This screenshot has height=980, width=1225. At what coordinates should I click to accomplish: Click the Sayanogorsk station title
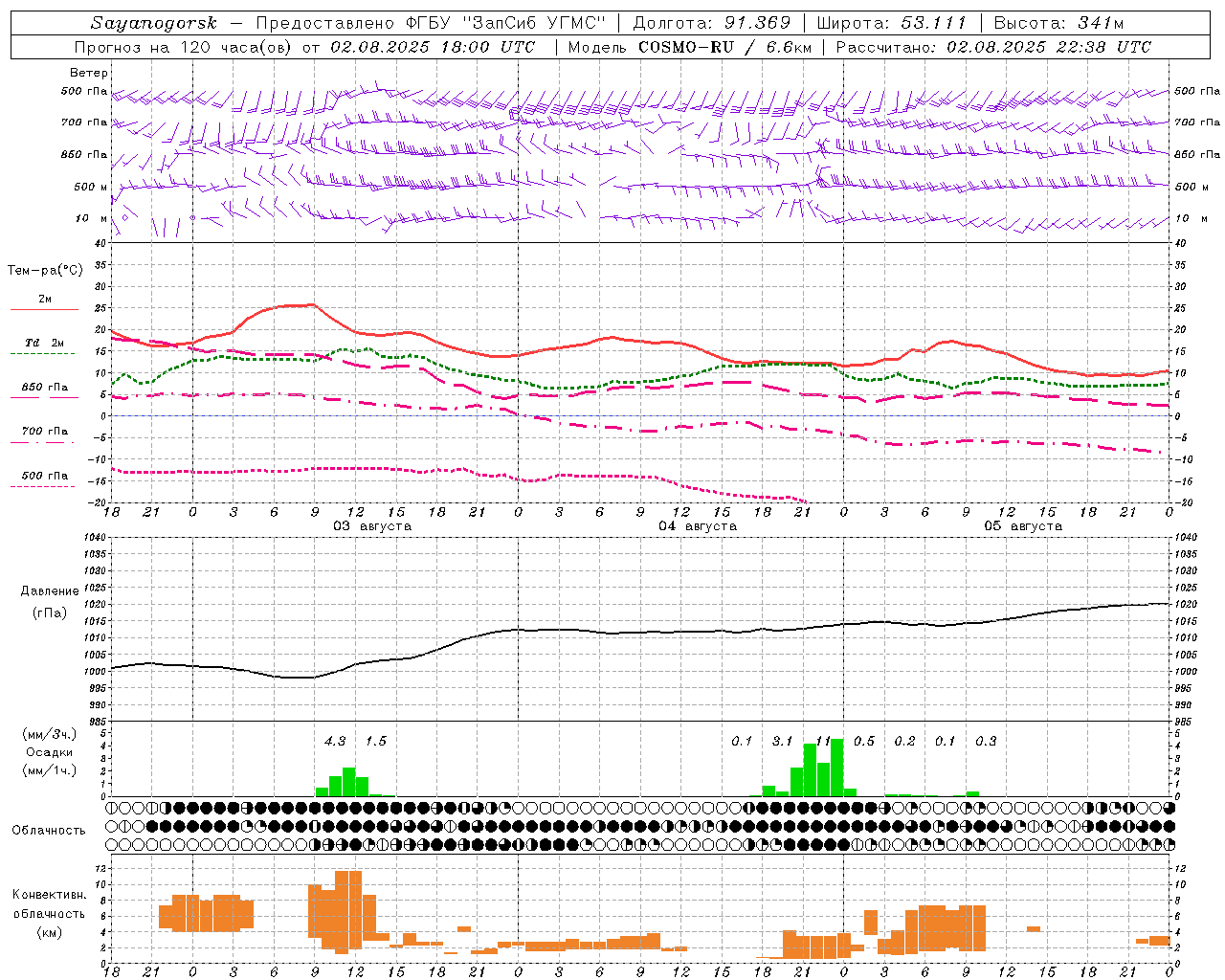(x=154, y=23)
